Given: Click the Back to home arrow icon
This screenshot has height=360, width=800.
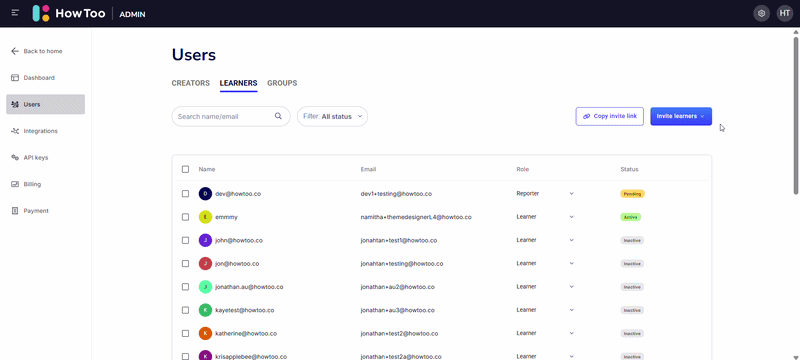Looking at the screenshot, I should (15, 51).
